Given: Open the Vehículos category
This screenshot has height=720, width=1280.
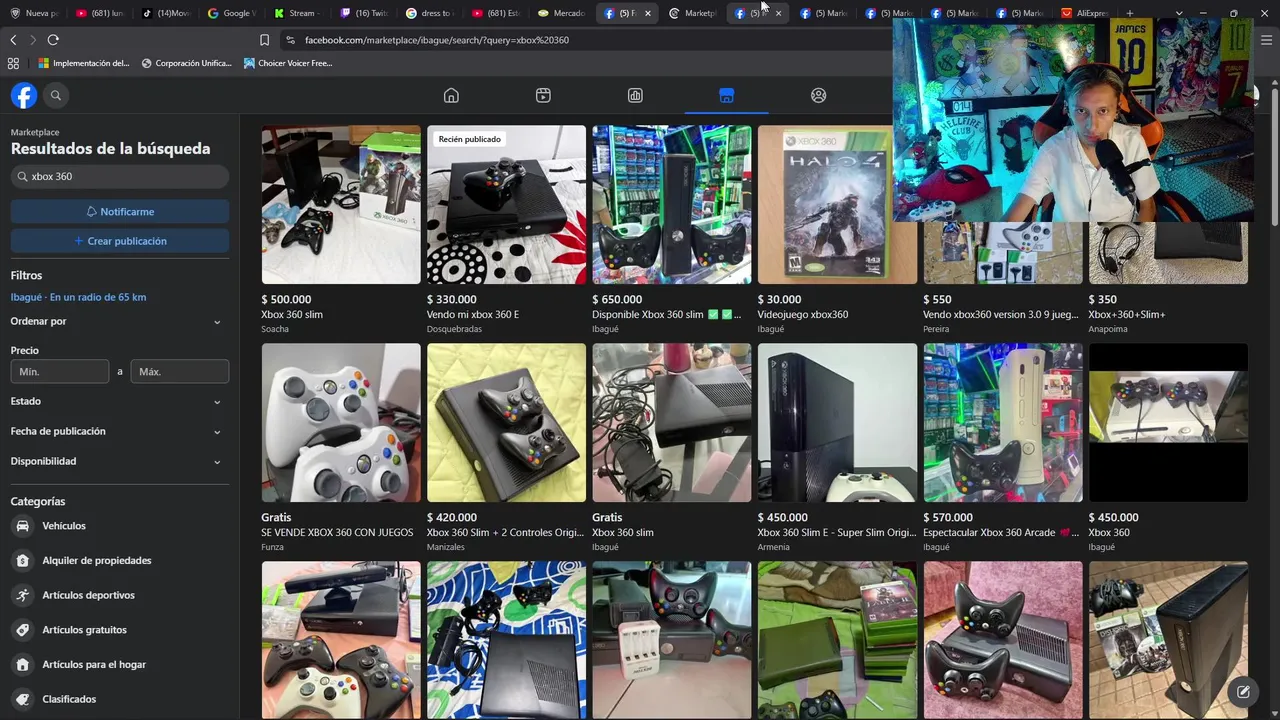Looking at the screenshot, I should [x=119, y=526].
